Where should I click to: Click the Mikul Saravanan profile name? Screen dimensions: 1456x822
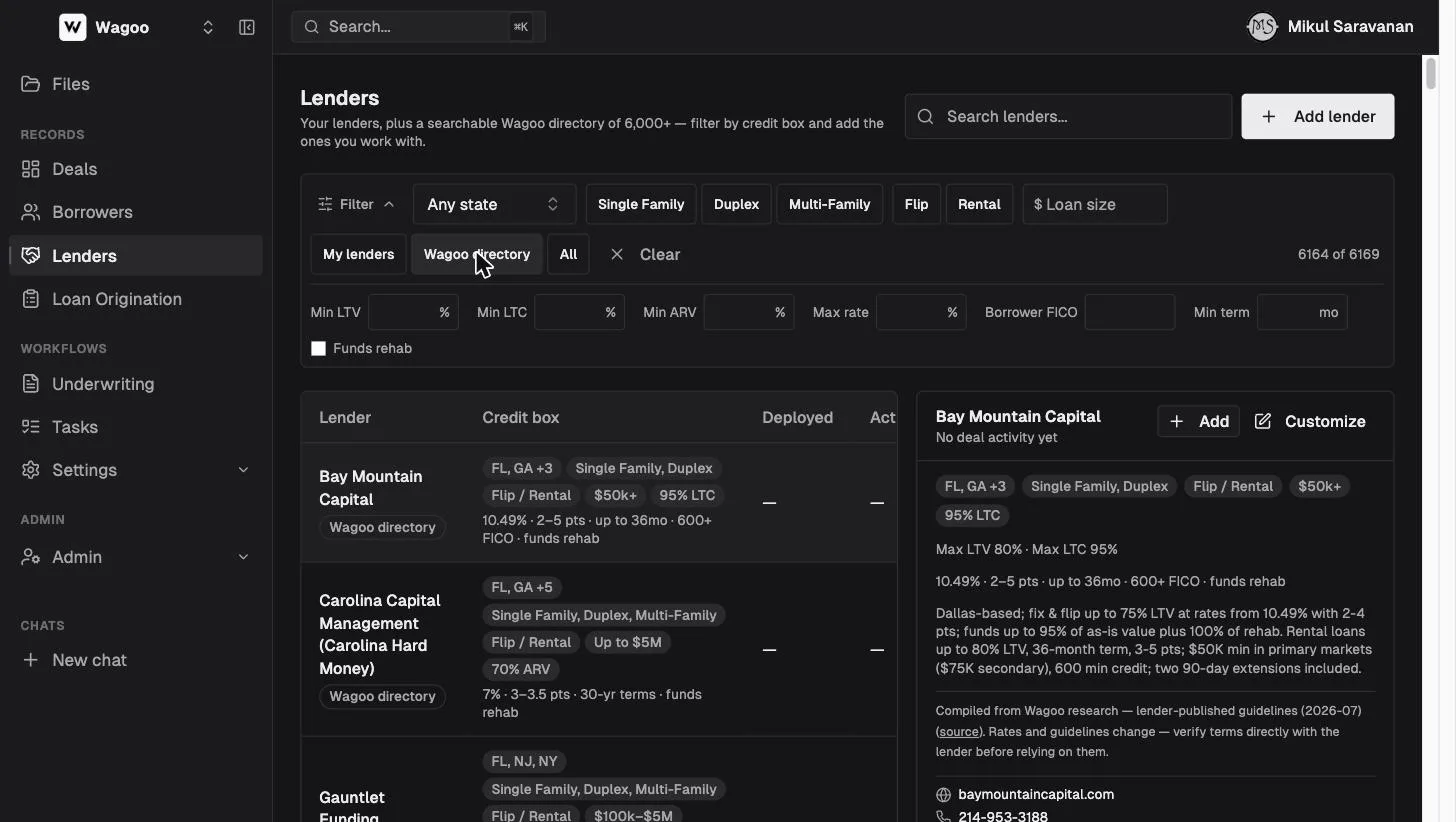pos(1351,27)
